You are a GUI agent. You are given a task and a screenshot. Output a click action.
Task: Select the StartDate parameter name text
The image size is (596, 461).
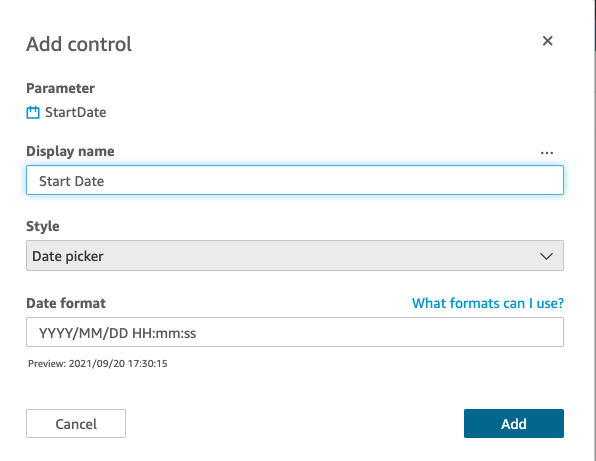(x=76, y=112)
